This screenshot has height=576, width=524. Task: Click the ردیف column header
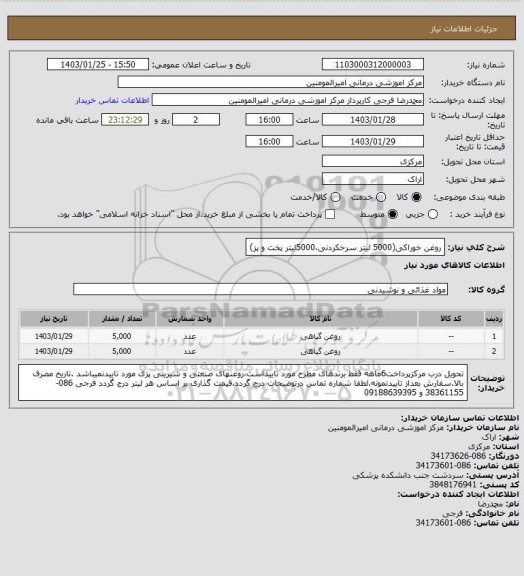[x=494, y=319]
